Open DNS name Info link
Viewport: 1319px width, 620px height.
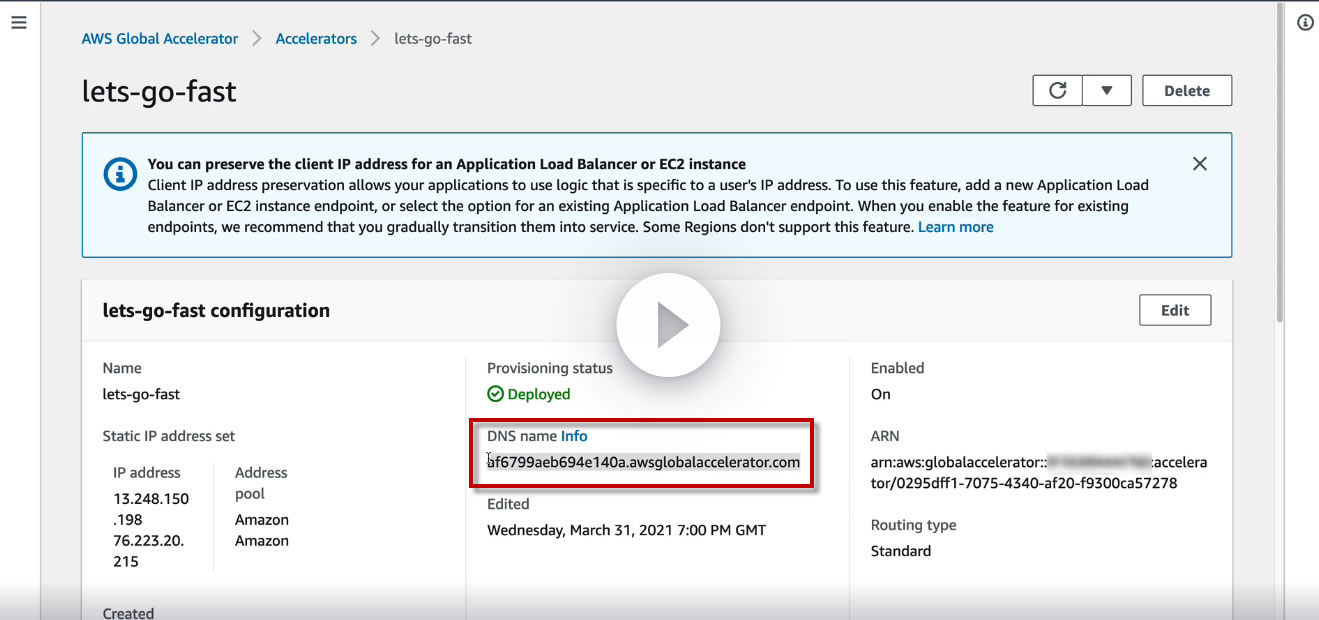click(x=574, y=436)
